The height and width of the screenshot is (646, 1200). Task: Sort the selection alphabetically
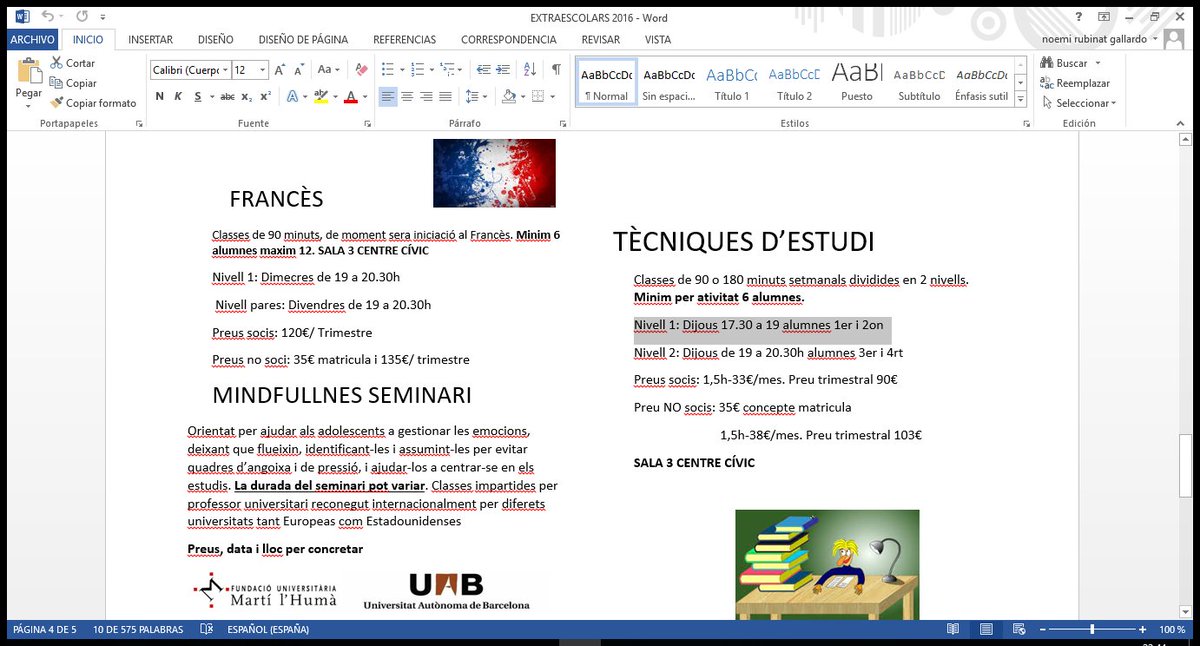531,70
